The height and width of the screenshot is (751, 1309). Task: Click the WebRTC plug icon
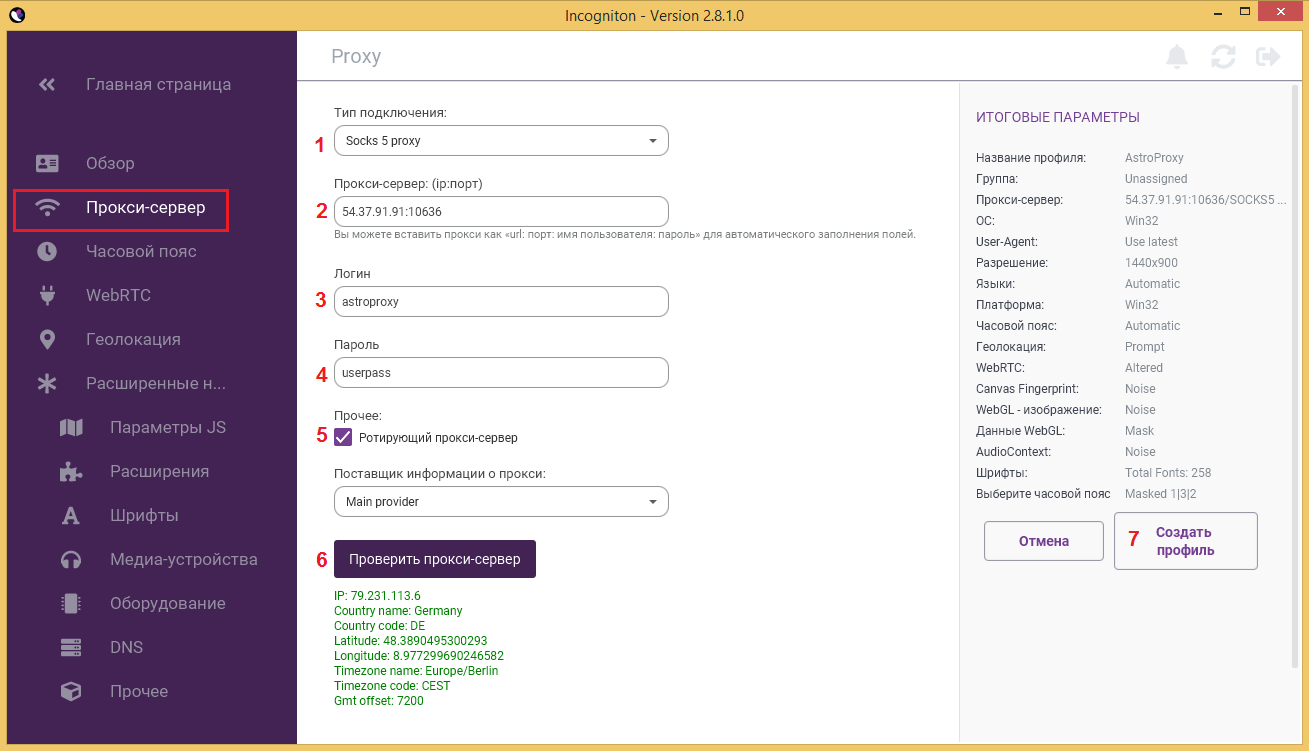tap(47, 295)
